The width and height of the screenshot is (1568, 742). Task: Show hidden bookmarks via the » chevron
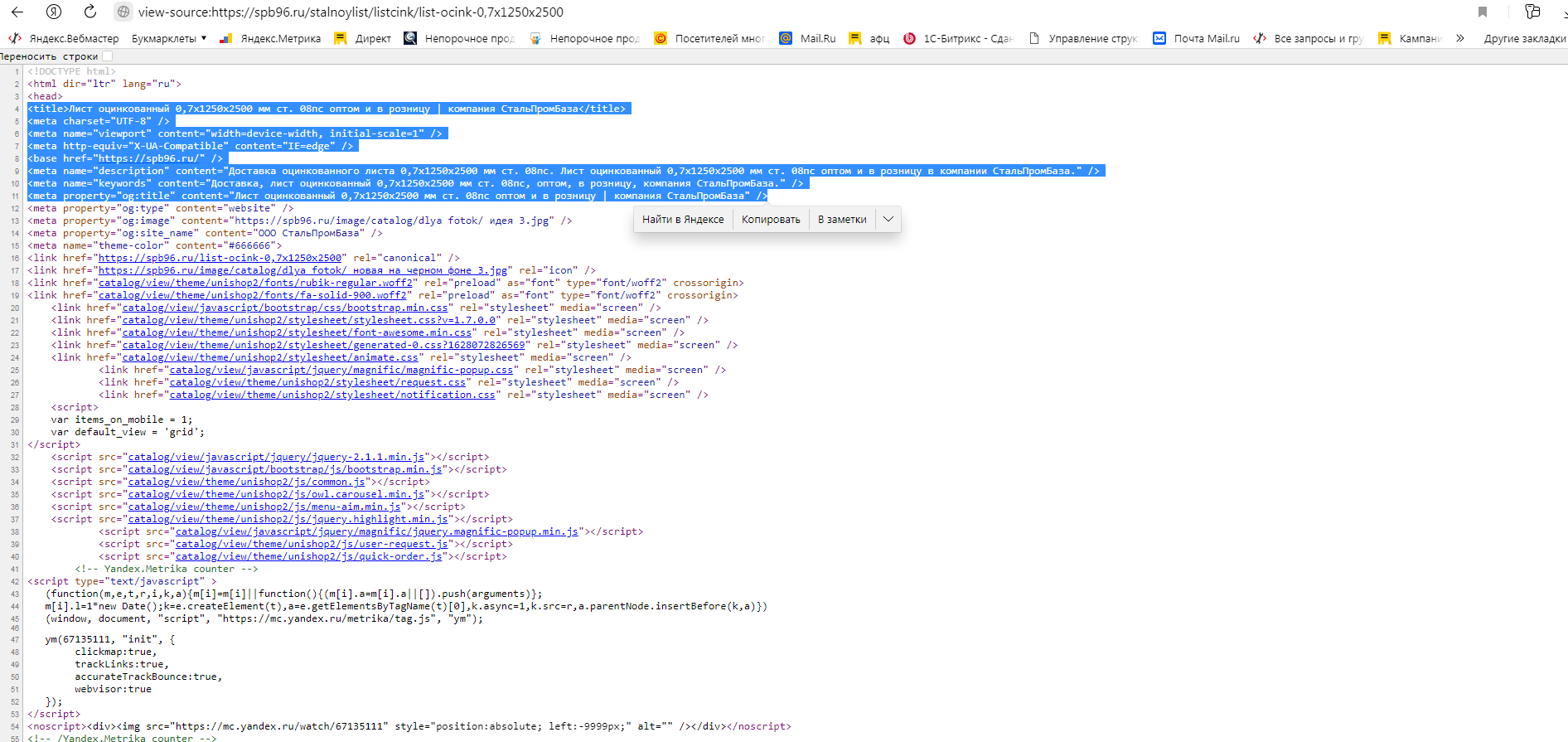tap(1460, 38)
